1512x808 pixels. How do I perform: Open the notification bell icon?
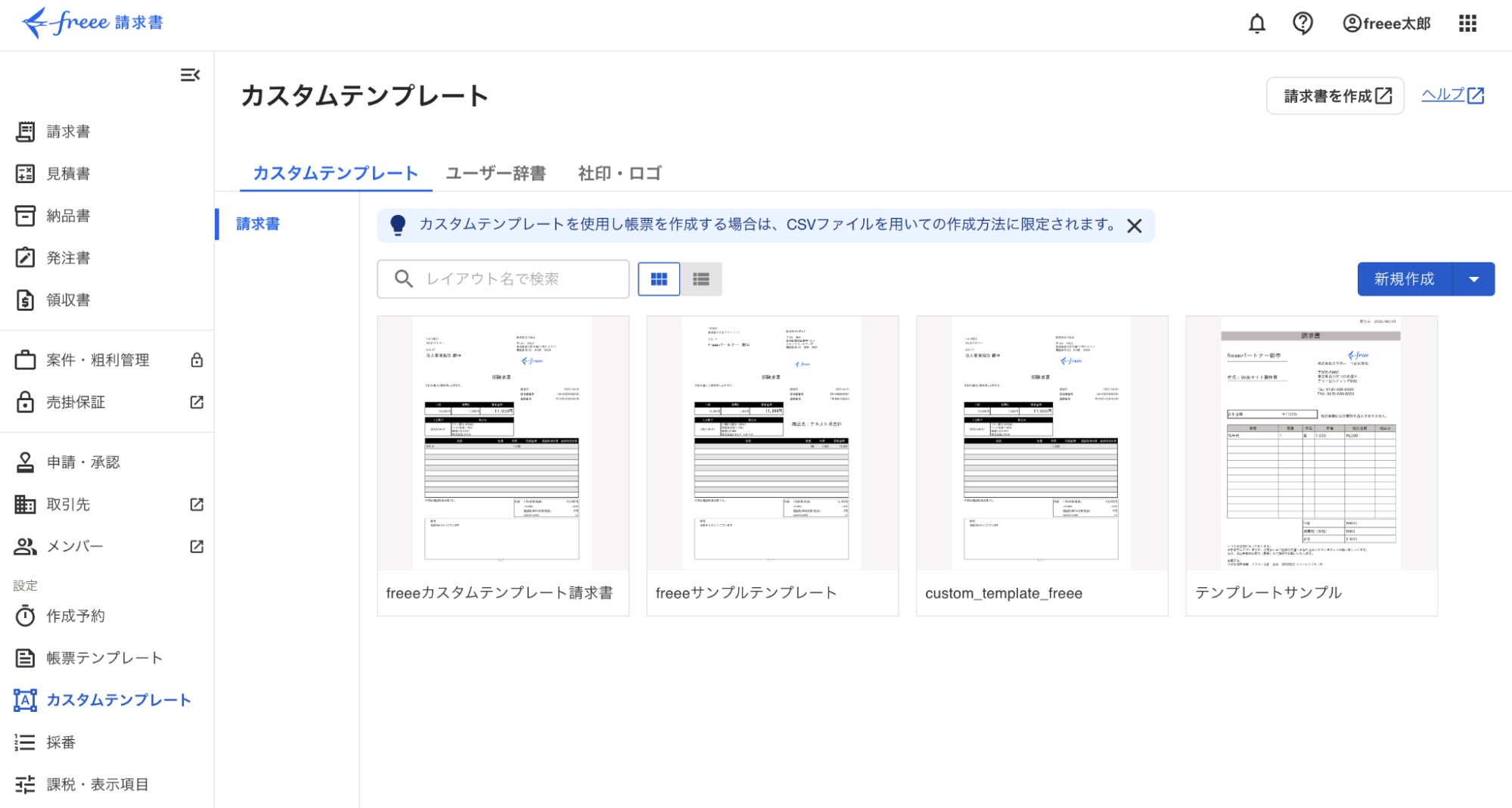point(1257,23)
